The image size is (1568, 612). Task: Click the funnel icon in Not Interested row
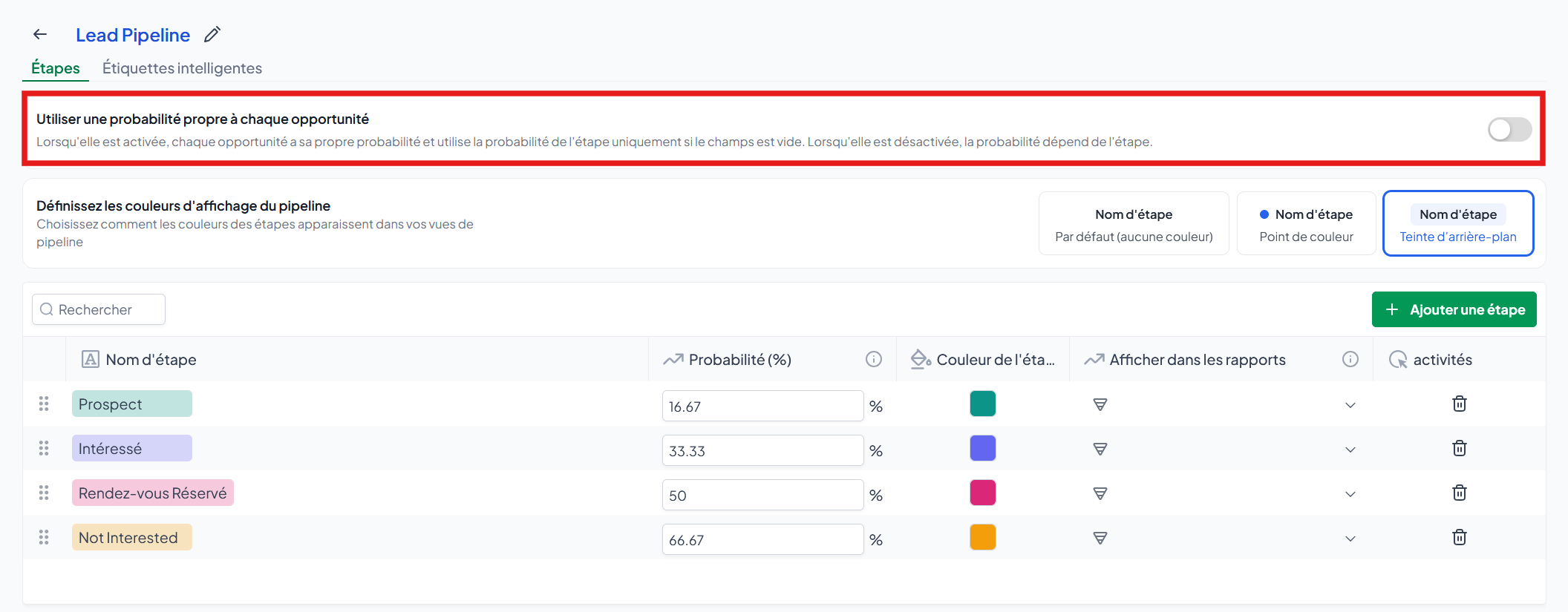coord(1100,538)
